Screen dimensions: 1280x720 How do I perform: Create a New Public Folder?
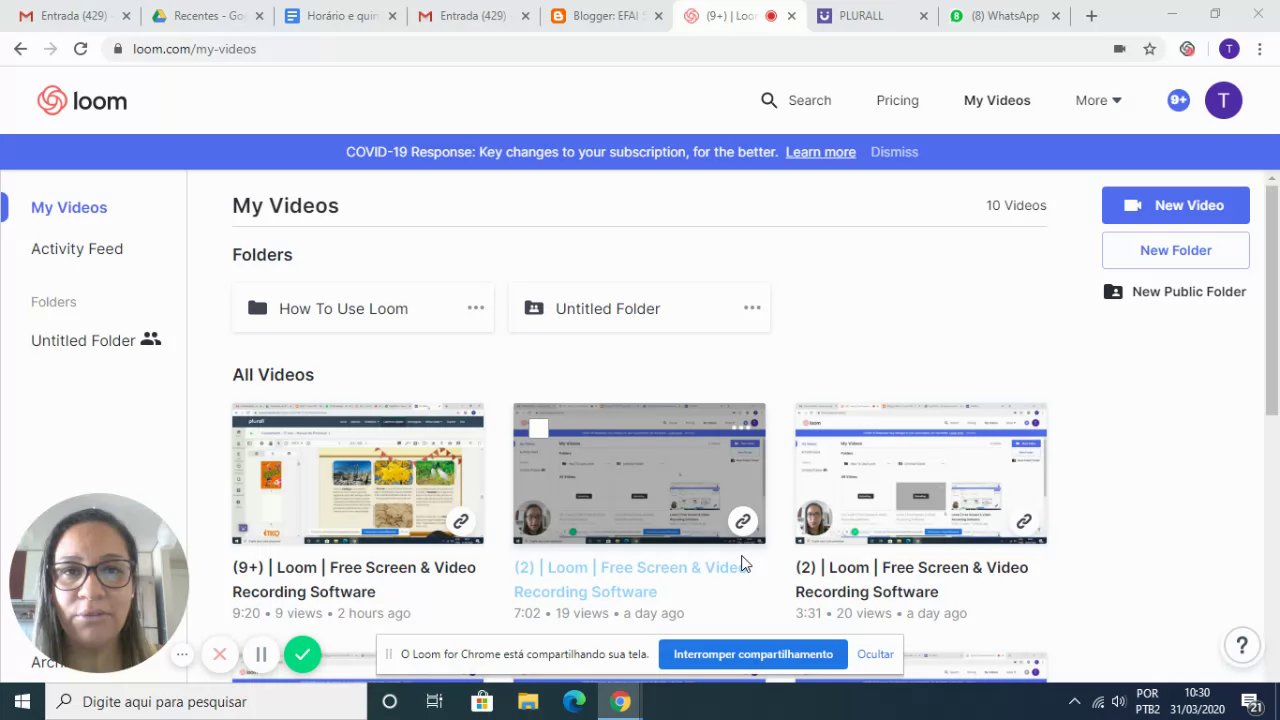pos(1175,292)
